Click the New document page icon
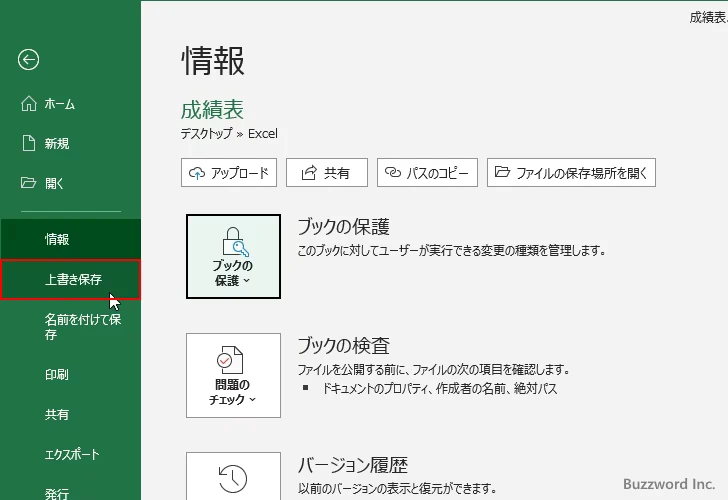 pos(29,143)
